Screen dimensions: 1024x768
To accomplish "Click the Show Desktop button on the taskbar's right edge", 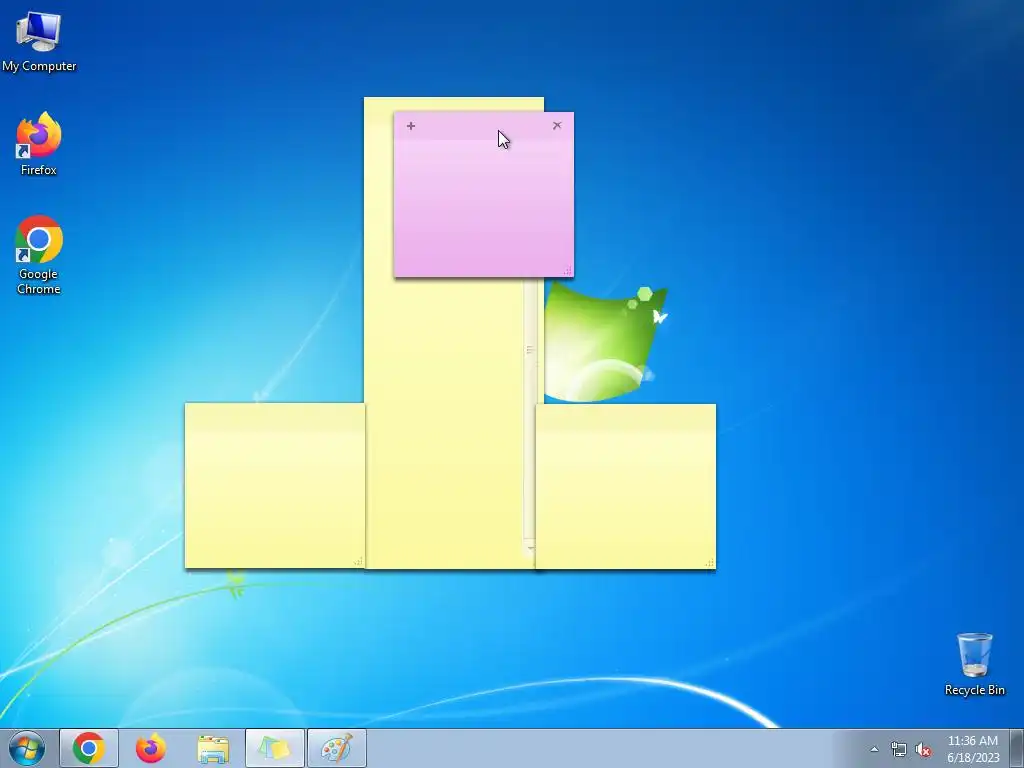I will tap(1017, 748).
